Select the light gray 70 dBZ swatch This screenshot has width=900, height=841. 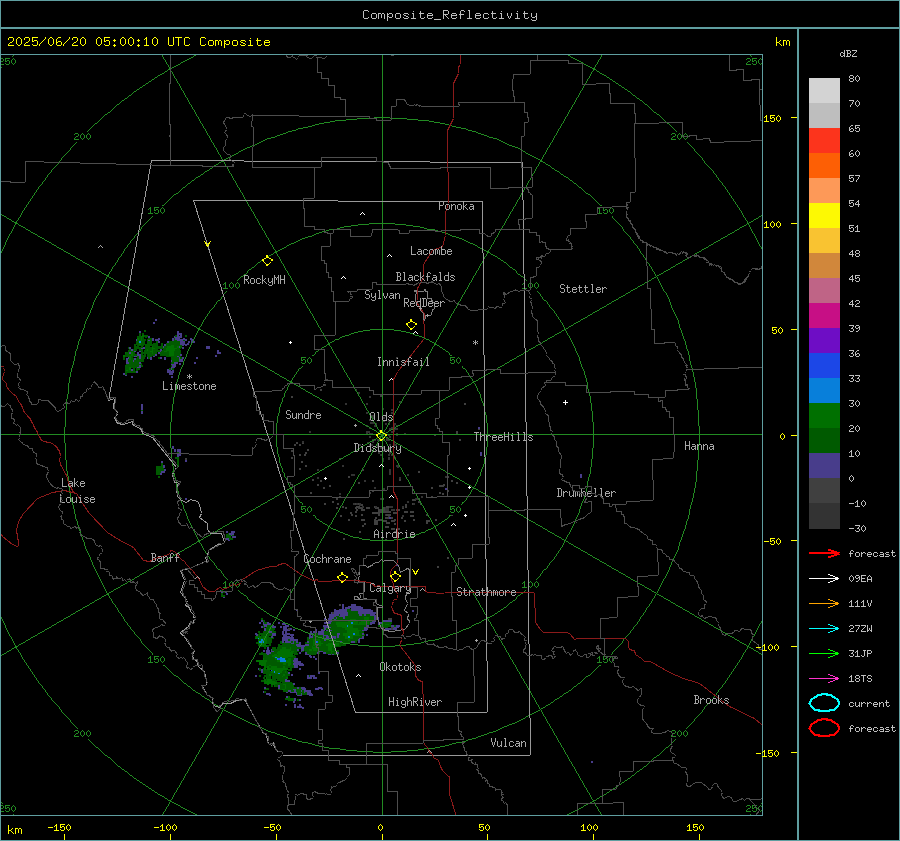point(824,91)
